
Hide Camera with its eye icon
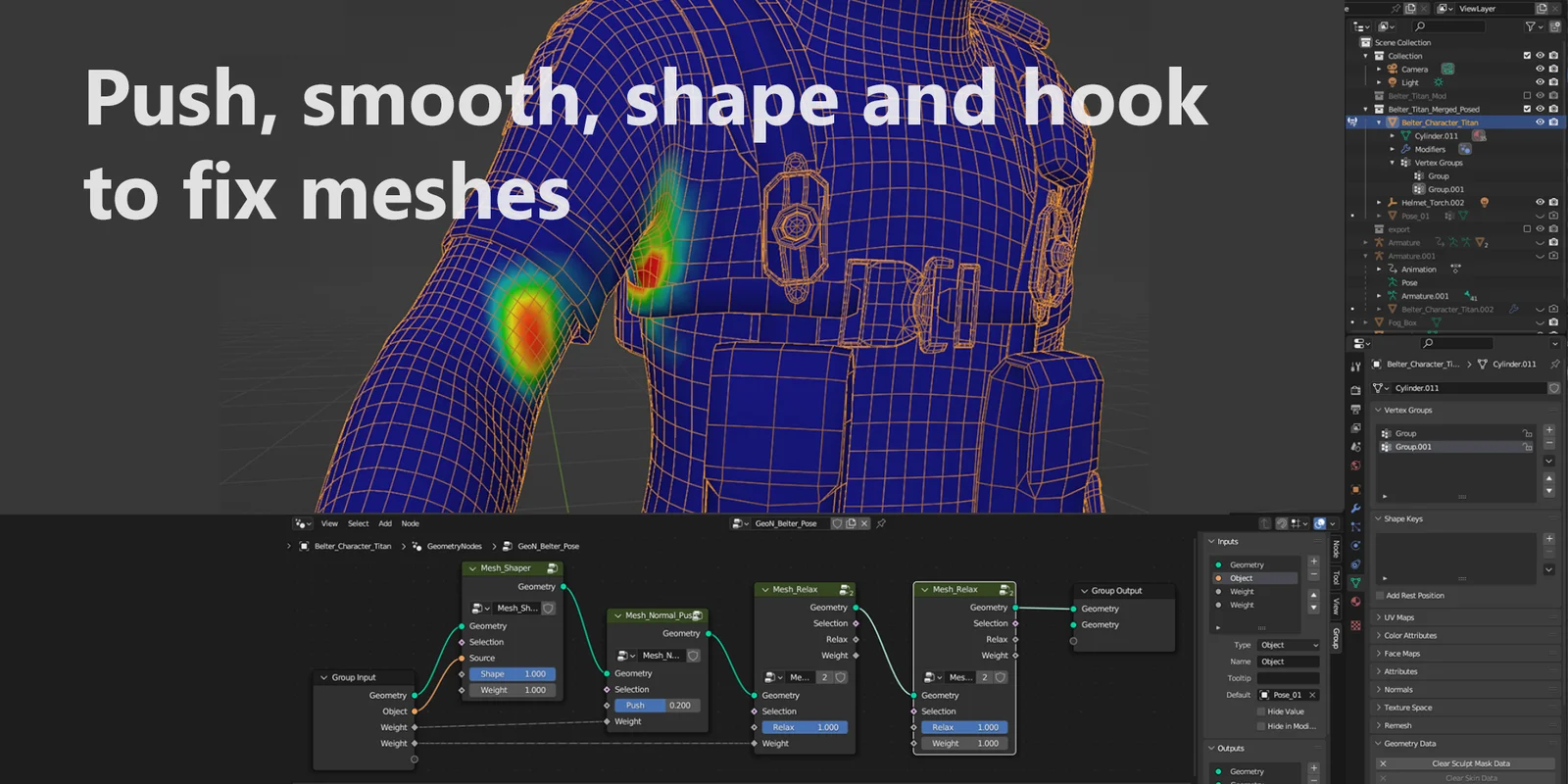(1540, 69)
